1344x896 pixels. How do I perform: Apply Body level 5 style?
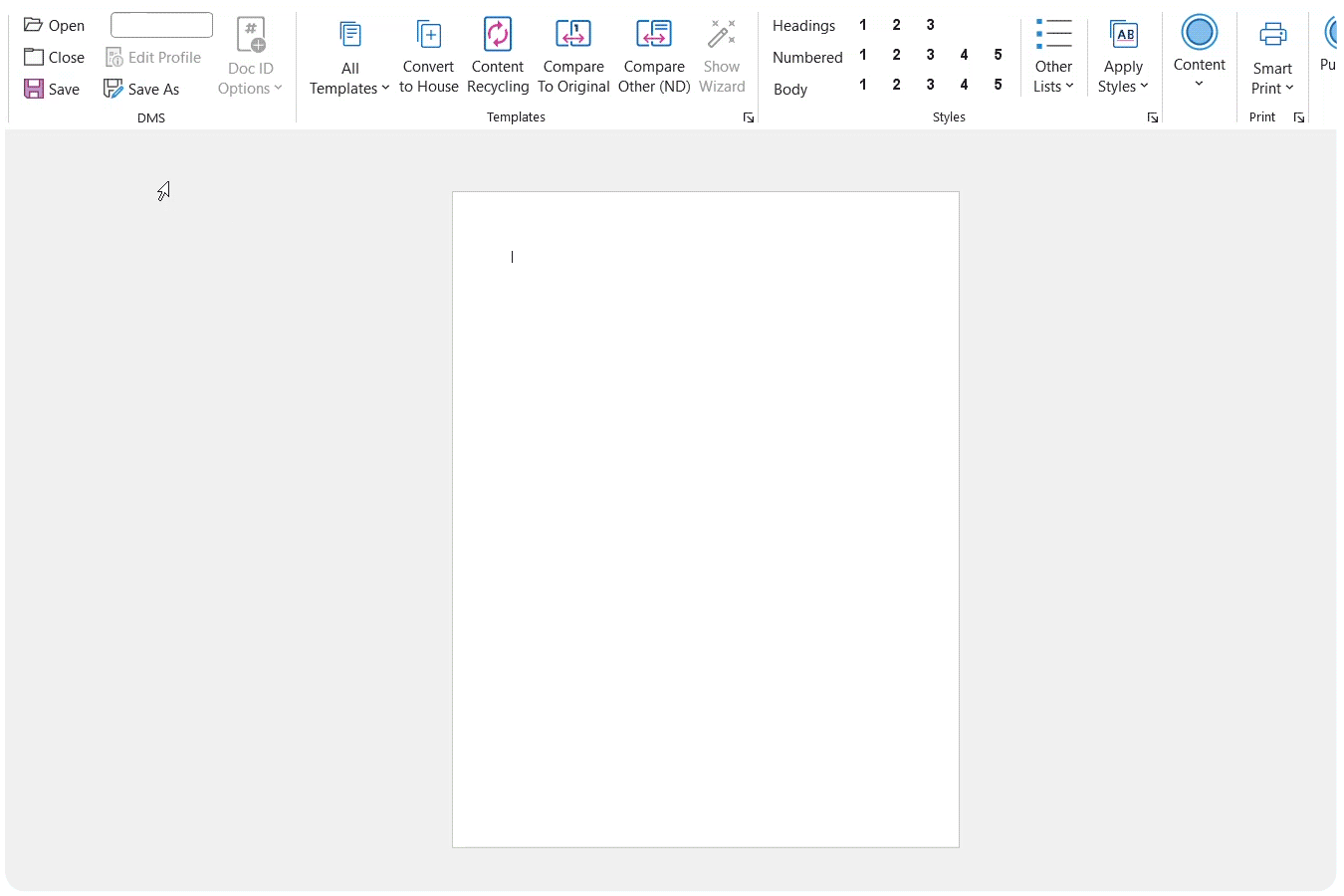point(999,85)
